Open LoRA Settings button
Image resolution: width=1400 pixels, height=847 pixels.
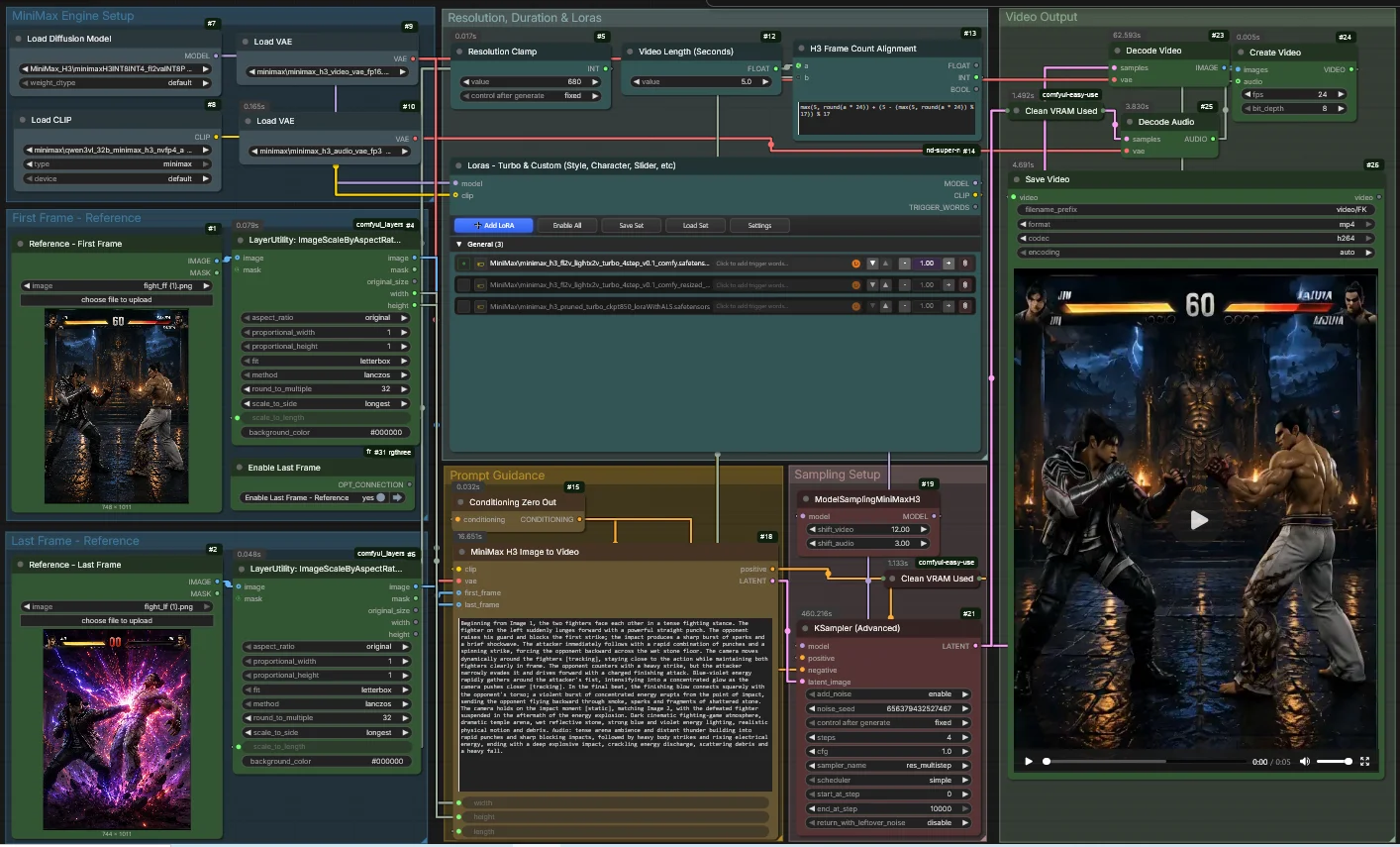pos(759,226)
